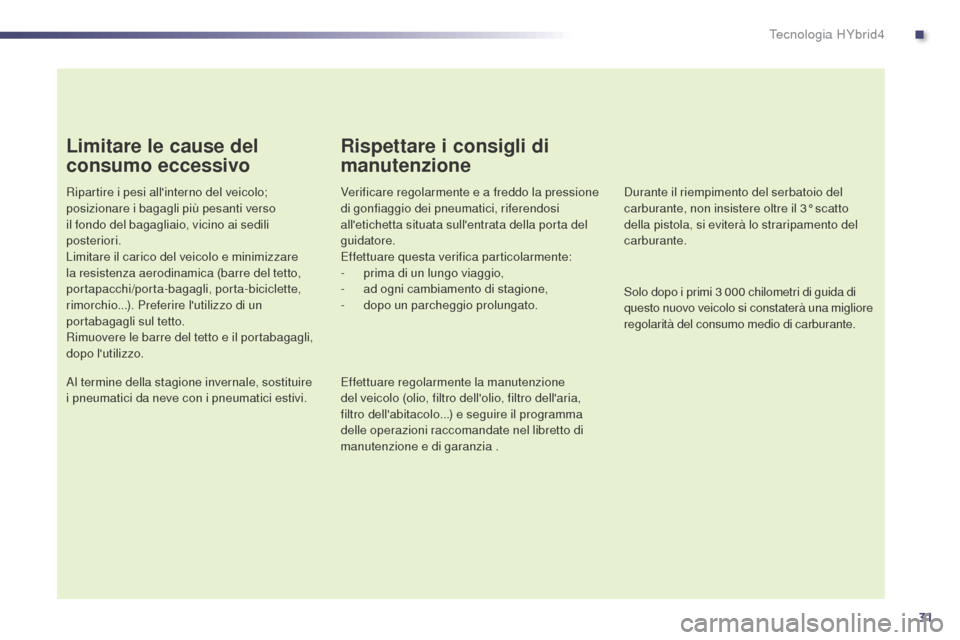Click bullet 'dopo un parcheggio prolungato.'

451,305
